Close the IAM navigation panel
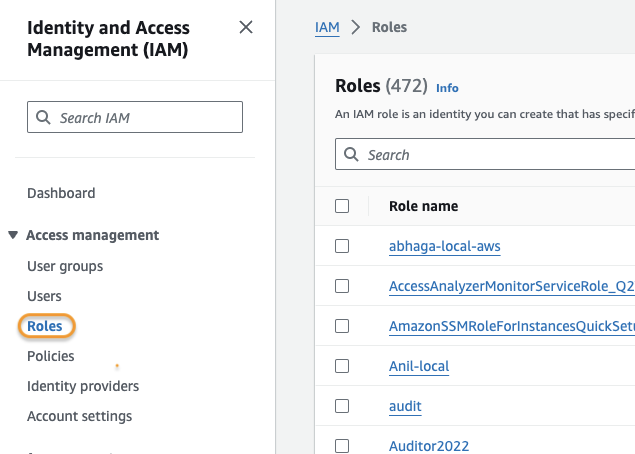 pyautogui.click(x=246, y=27)
